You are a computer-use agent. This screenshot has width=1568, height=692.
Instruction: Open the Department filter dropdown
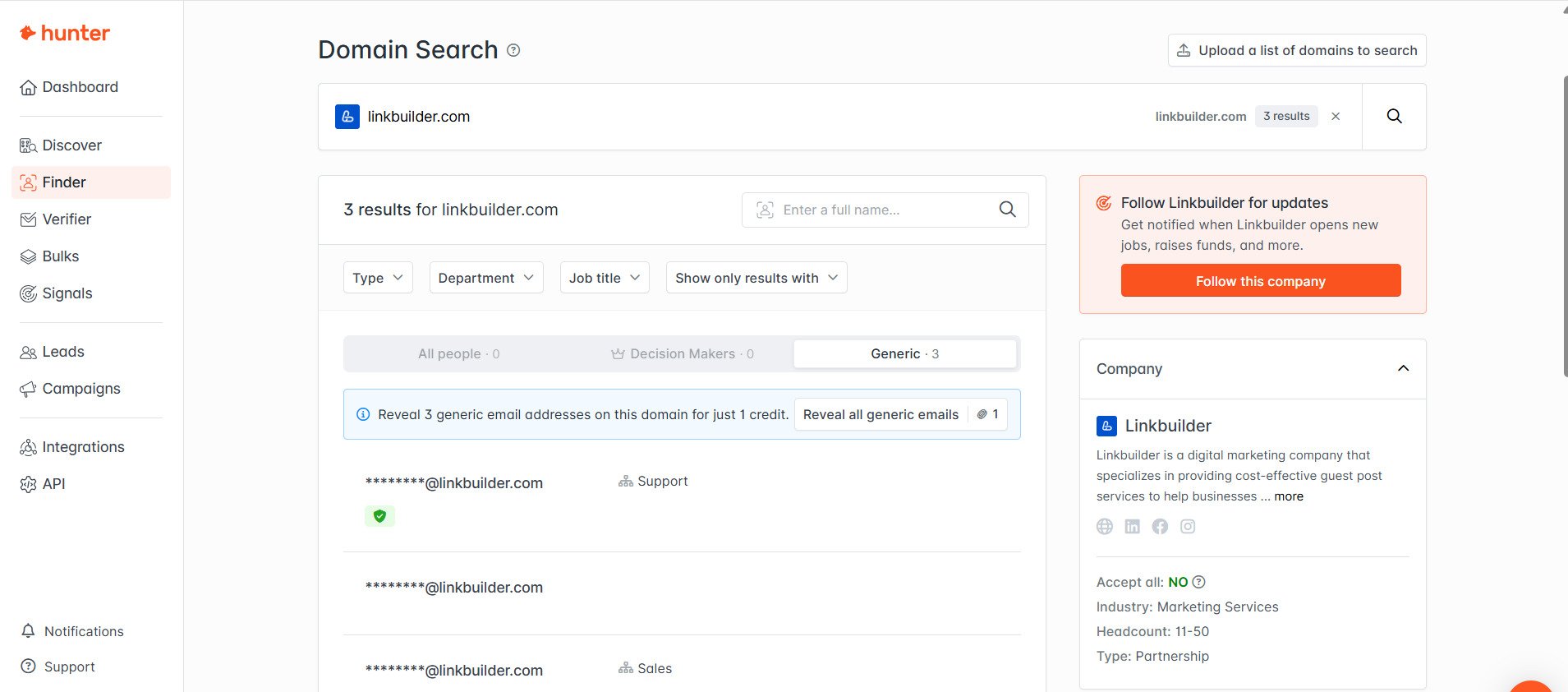pyautogui.click(x=486, y=278)
